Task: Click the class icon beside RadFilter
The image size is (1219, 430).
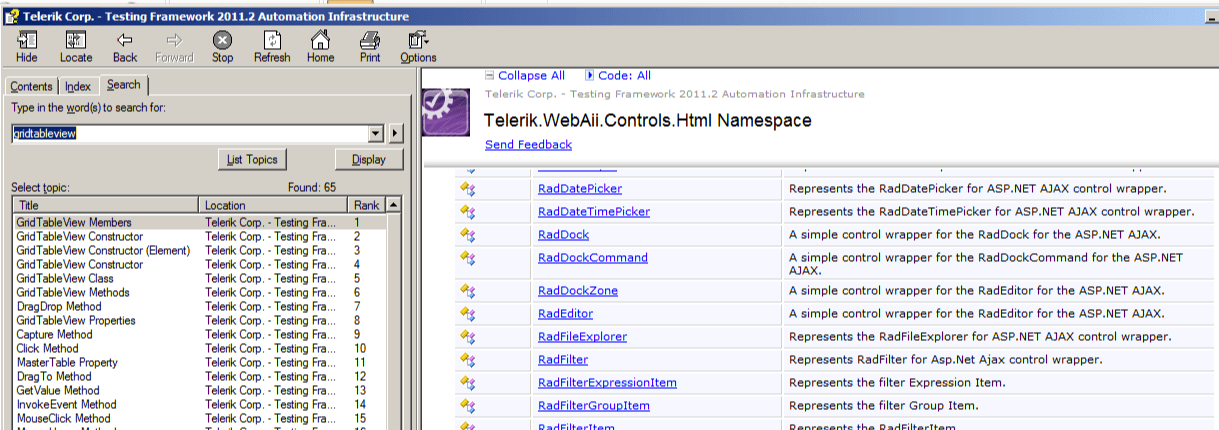Action: coord(467,360)
